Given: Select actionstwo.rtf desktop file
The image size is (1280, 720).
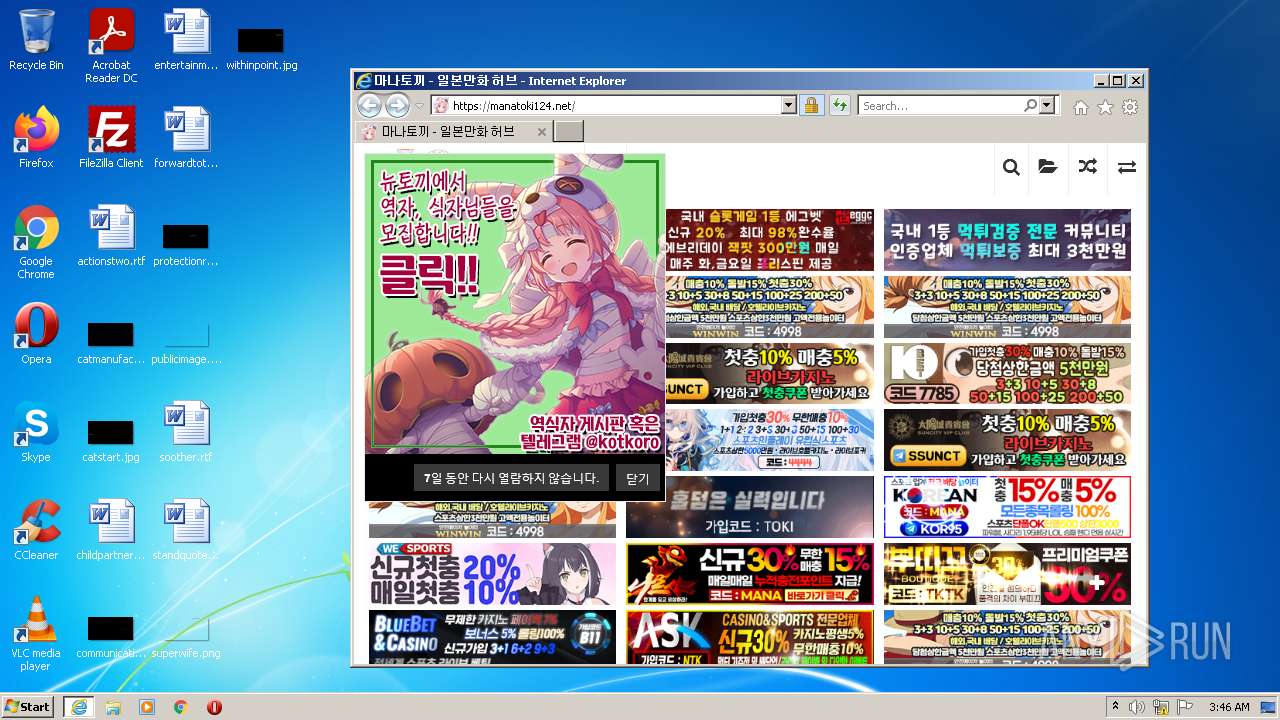Looking at the screenshot, I should [111, 236].
